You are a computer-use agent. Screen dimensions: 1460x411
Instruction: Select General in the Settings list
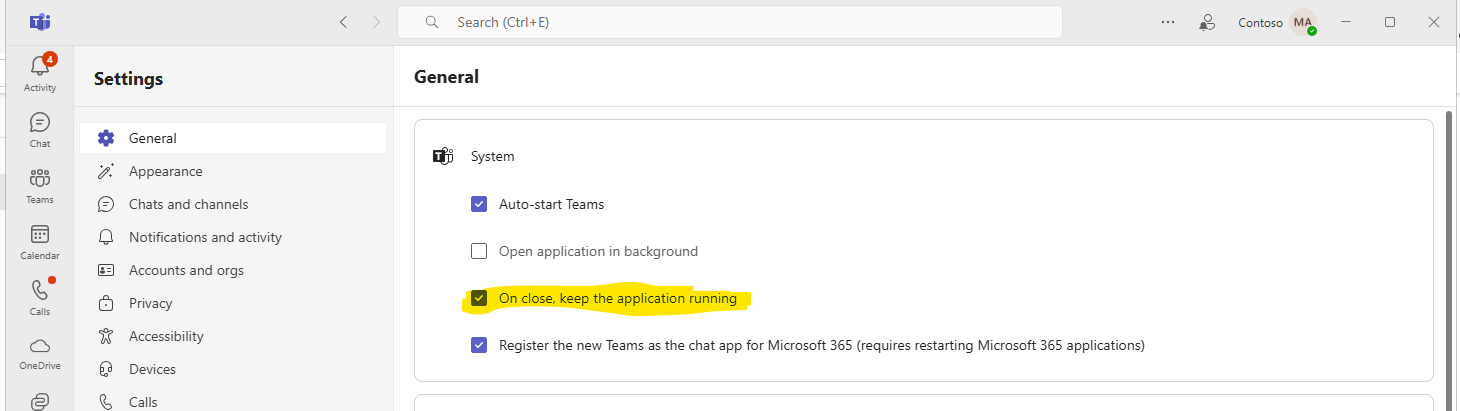coord(233,138)
